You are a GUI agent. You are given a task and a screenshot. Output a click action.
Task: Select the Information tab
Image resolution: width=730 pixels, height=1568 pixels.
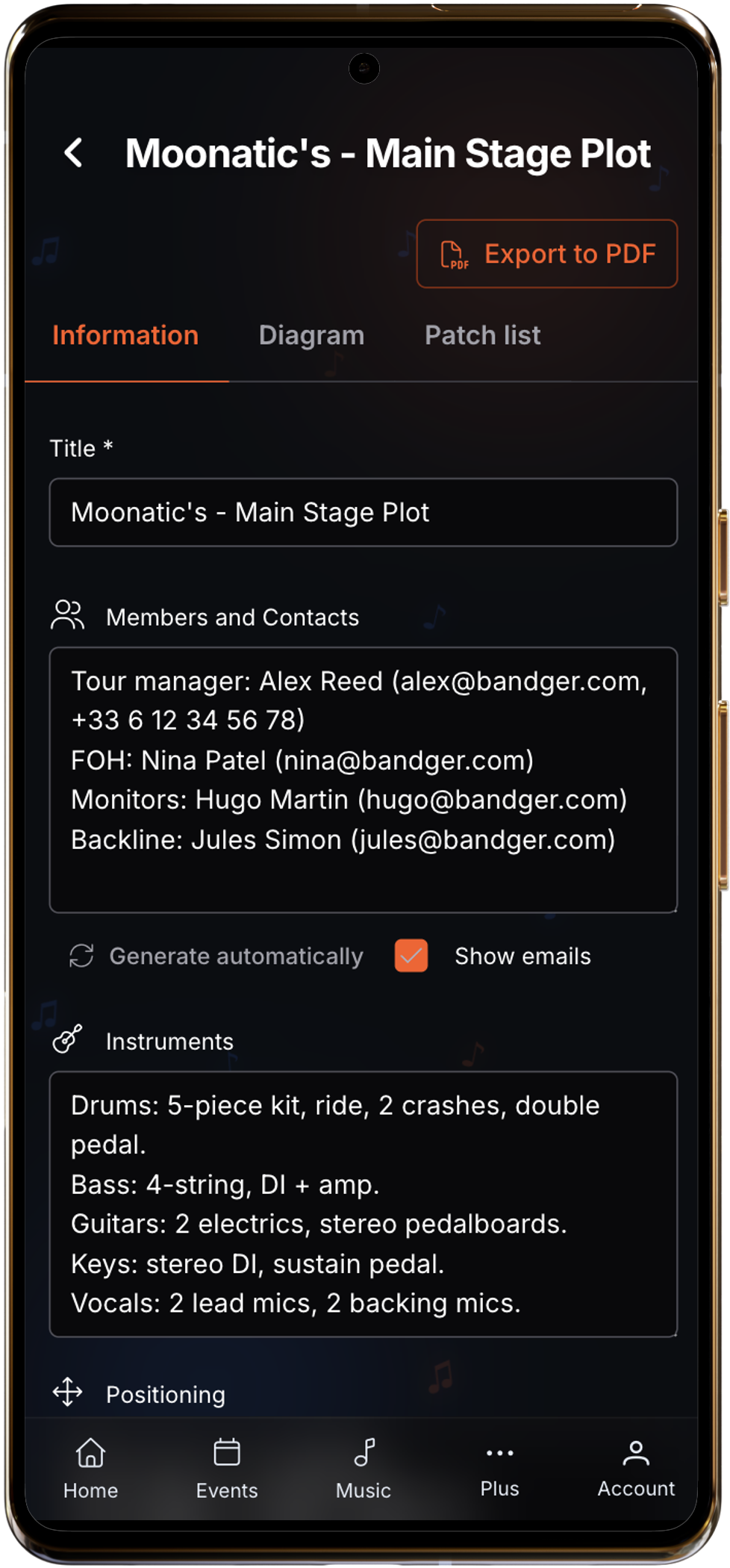[x=125, y=335]
